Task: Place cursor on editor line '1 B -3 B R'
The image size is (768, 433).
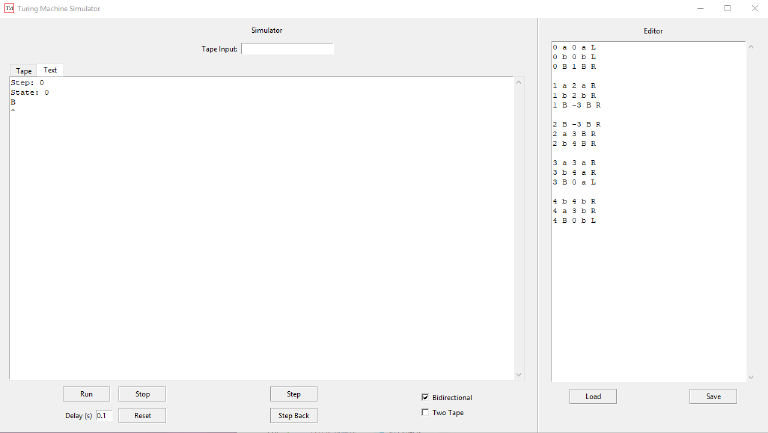Action: [576, 105]
